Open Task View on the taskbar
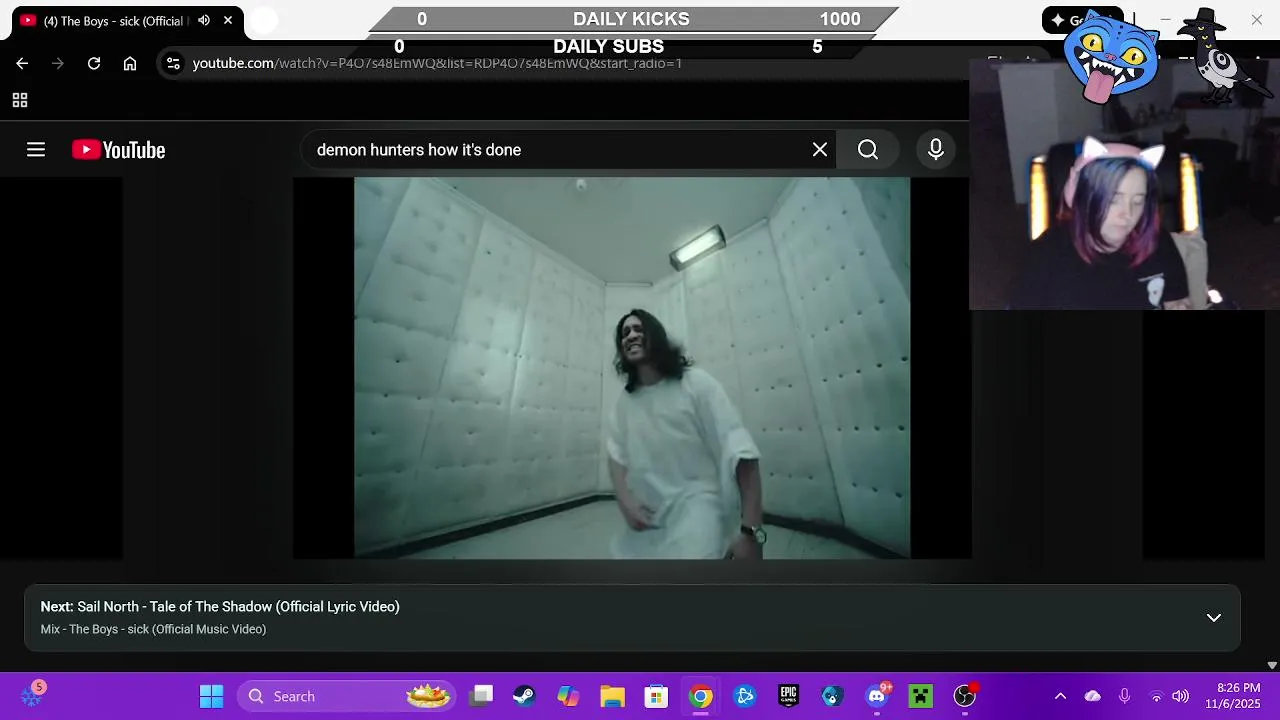Screen dimensions: 1280x720 (483, 696)
